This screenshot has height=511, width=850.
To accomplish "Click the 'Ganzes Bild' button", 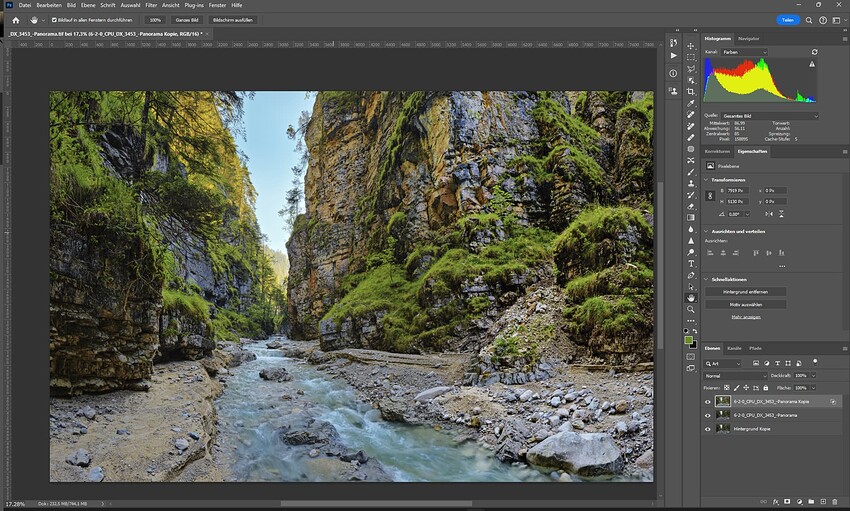I will point(186,20).
